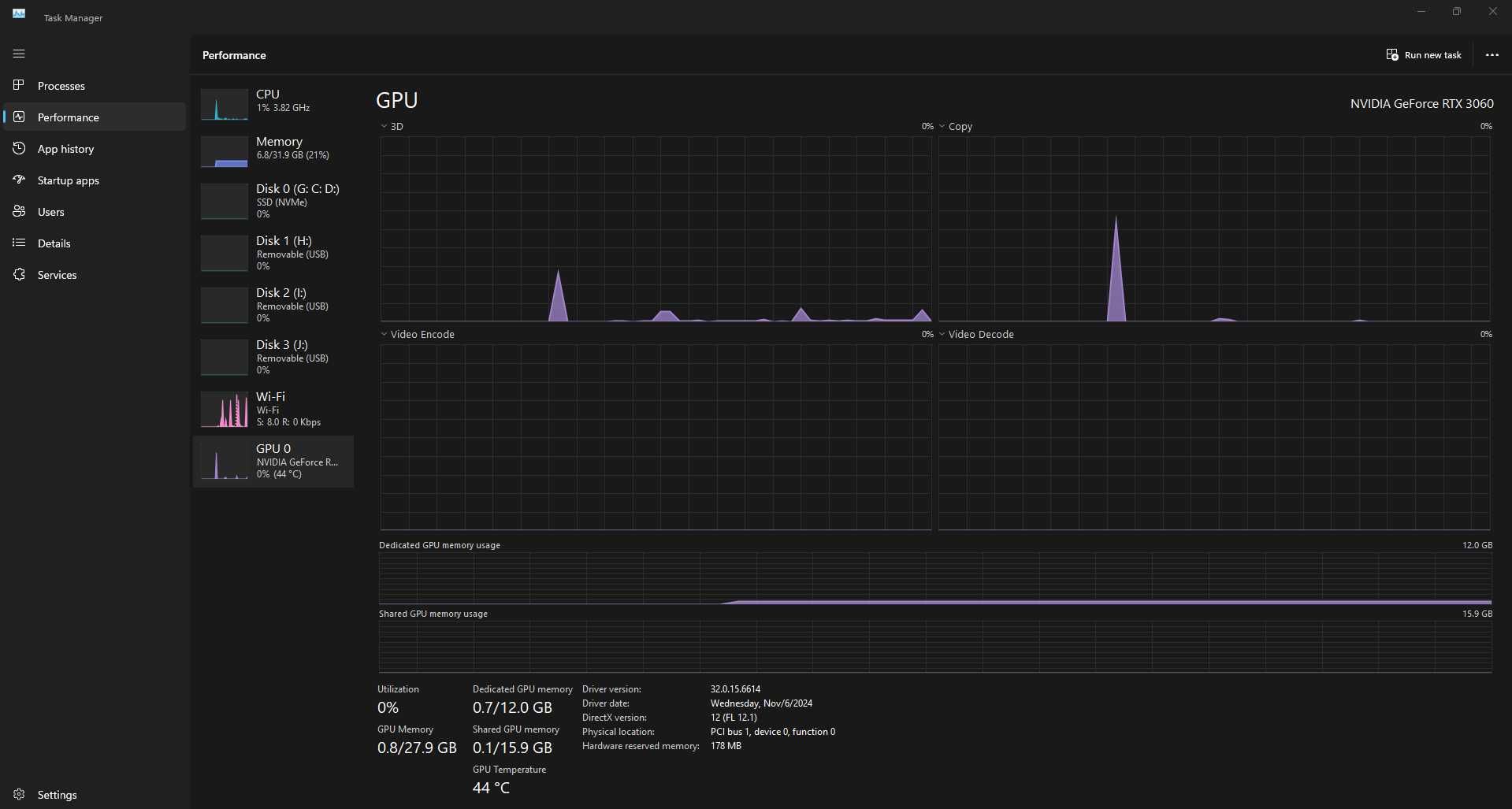The width and height of the screenshot is (1512, 809).
Task: Click the Performance page heading
Action: click(234, 55)
